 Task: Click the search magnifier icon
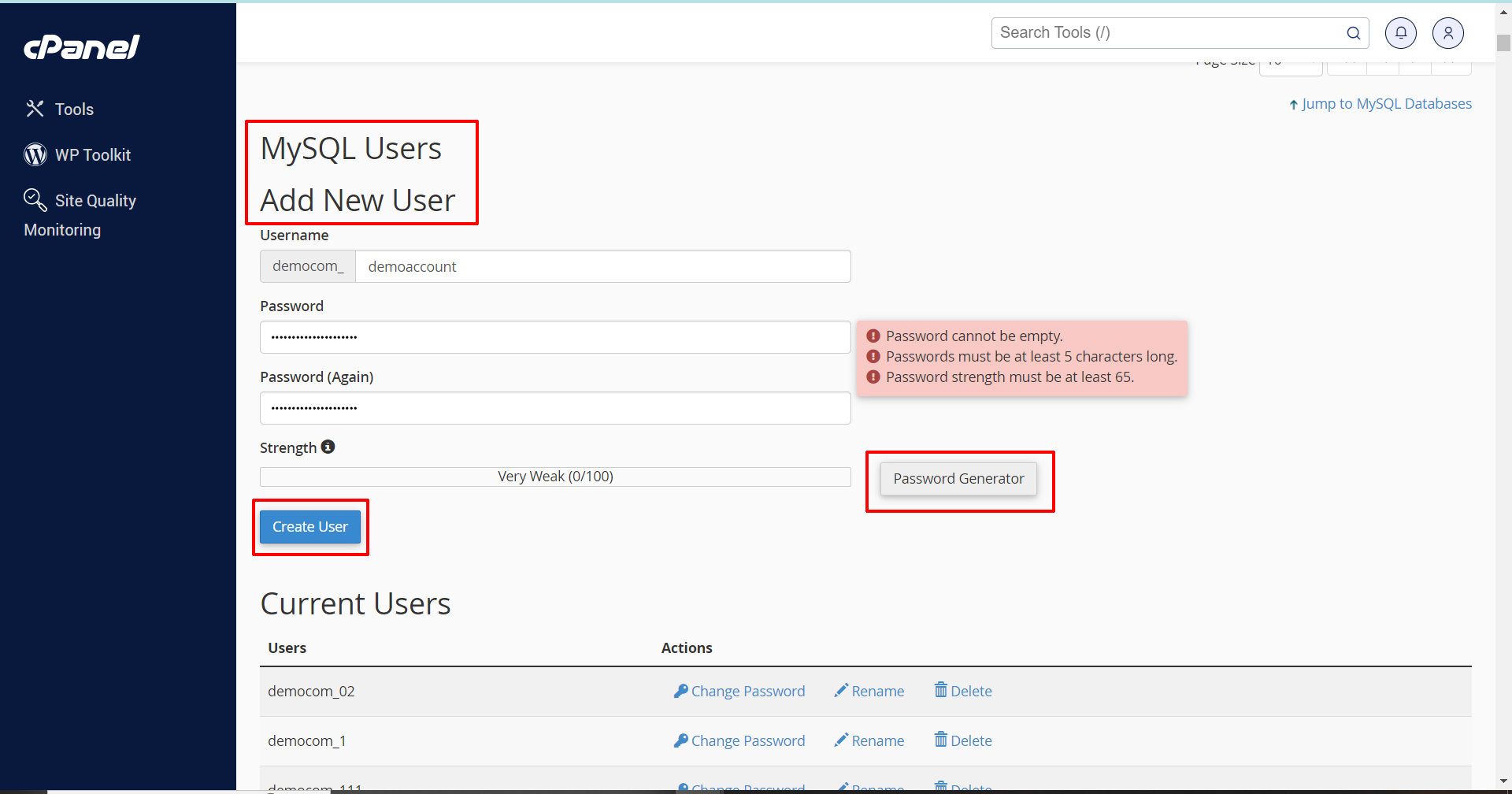pos(1353,33)
